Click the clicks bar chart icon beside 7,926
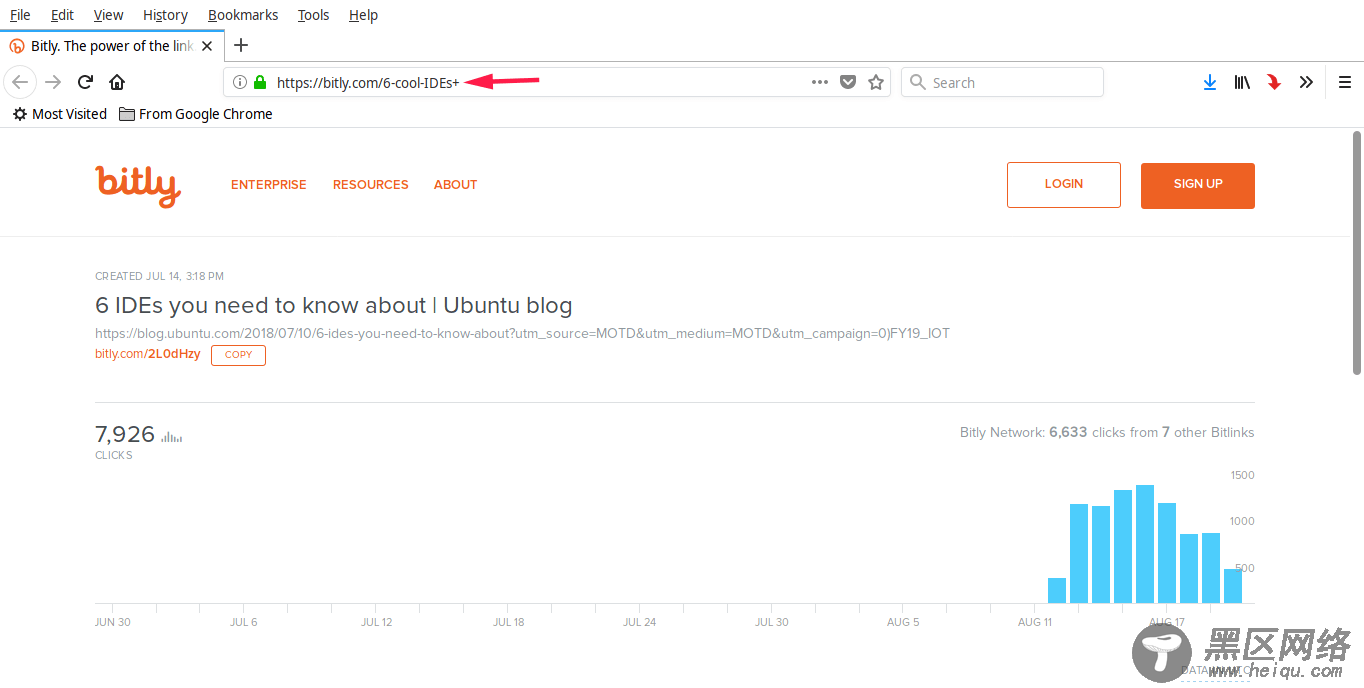The height and width of the screenshot is (688, 1364). coord(172,436)
